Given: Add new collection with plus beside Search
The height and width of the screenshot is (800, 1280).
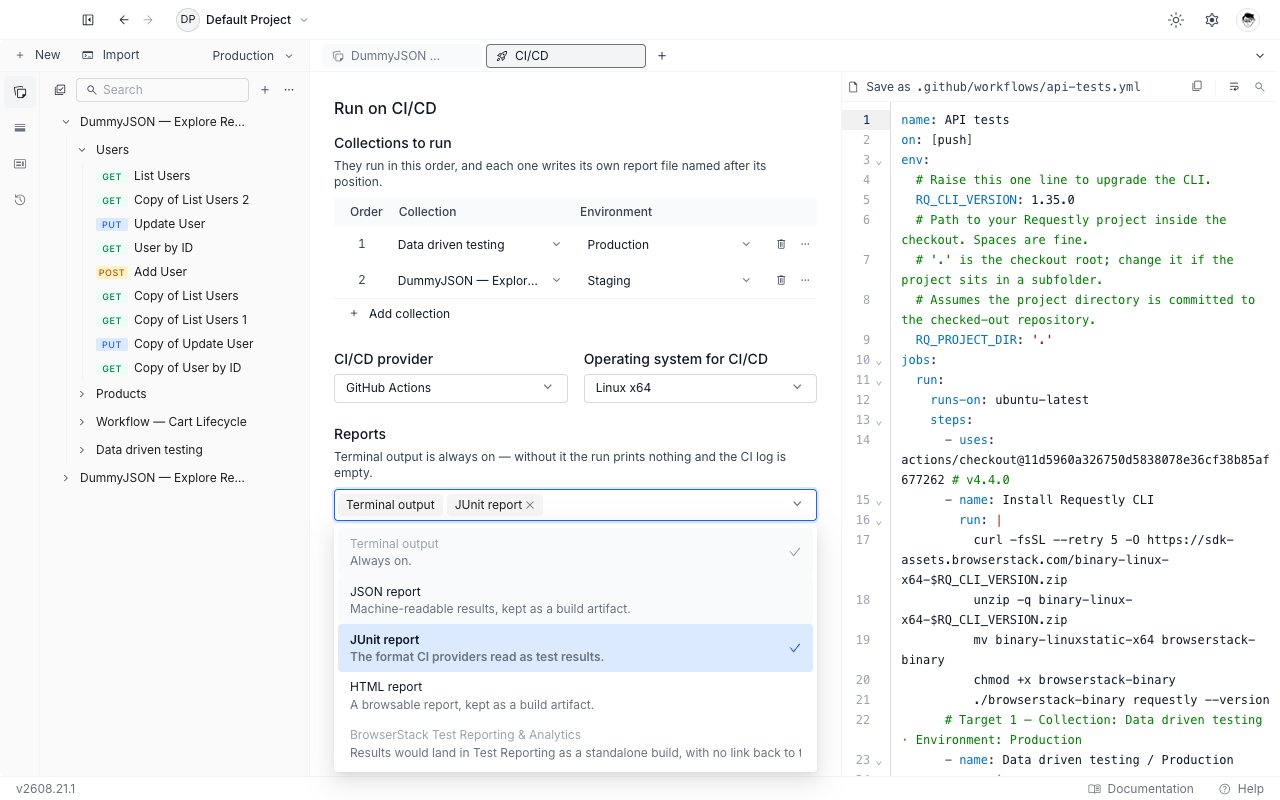Looking at the screenshot, I should [x=265, y=90].
